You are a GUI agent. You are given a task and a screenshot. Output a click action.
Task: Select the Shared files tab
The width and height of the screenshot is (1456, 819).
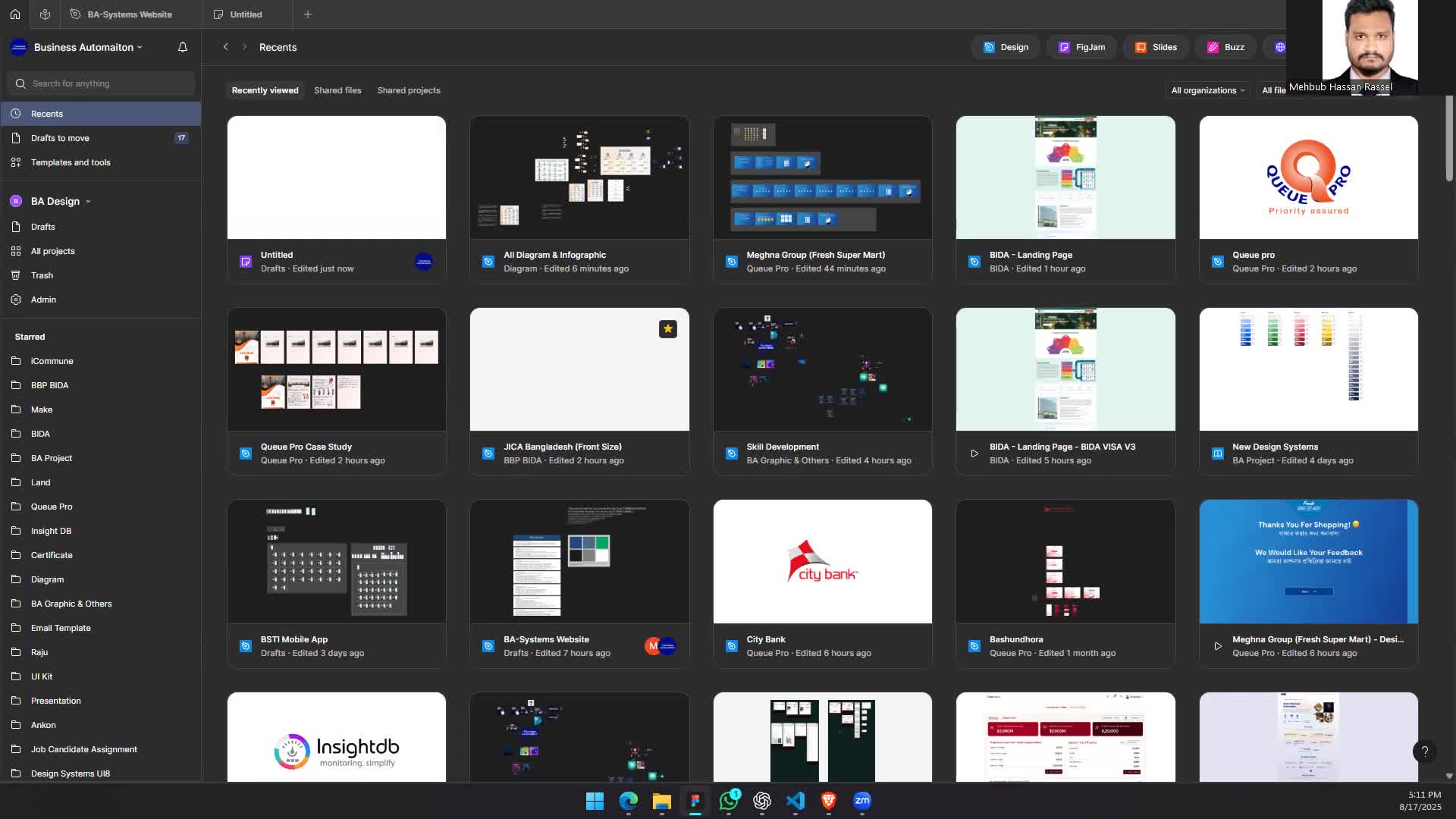pyautogui.click(x=337, y=90)
